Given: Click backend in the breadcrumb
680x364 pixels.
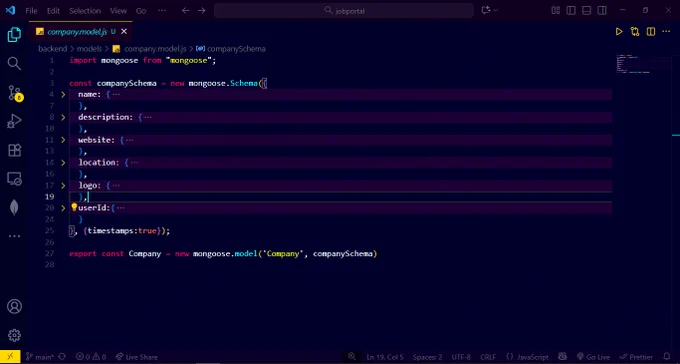Looking at the screenshot, I should (x=52, y=49).
